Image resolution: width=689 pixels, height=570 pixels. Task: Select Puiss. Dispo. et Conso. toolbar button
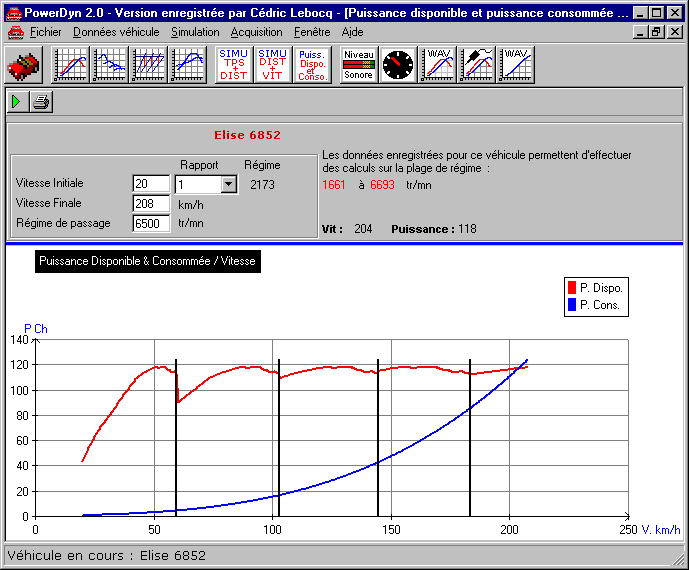[x=313, y=65]
